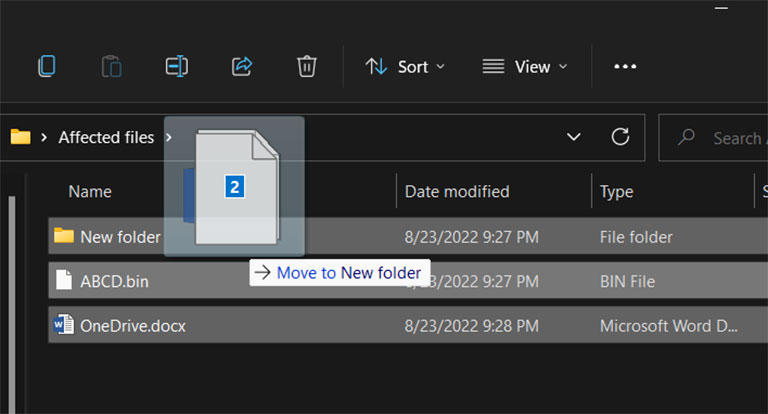Expand chevron after Affected files breadcrumb

(168, 137)
